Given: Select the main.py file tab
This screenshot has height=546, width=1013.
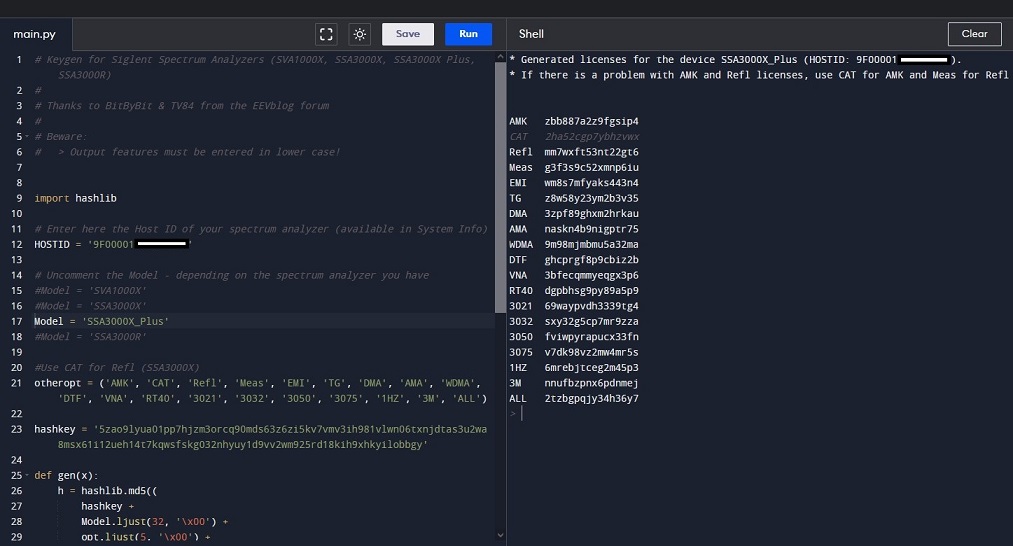Looking at the screenshot, I should (x=33, y=34).
